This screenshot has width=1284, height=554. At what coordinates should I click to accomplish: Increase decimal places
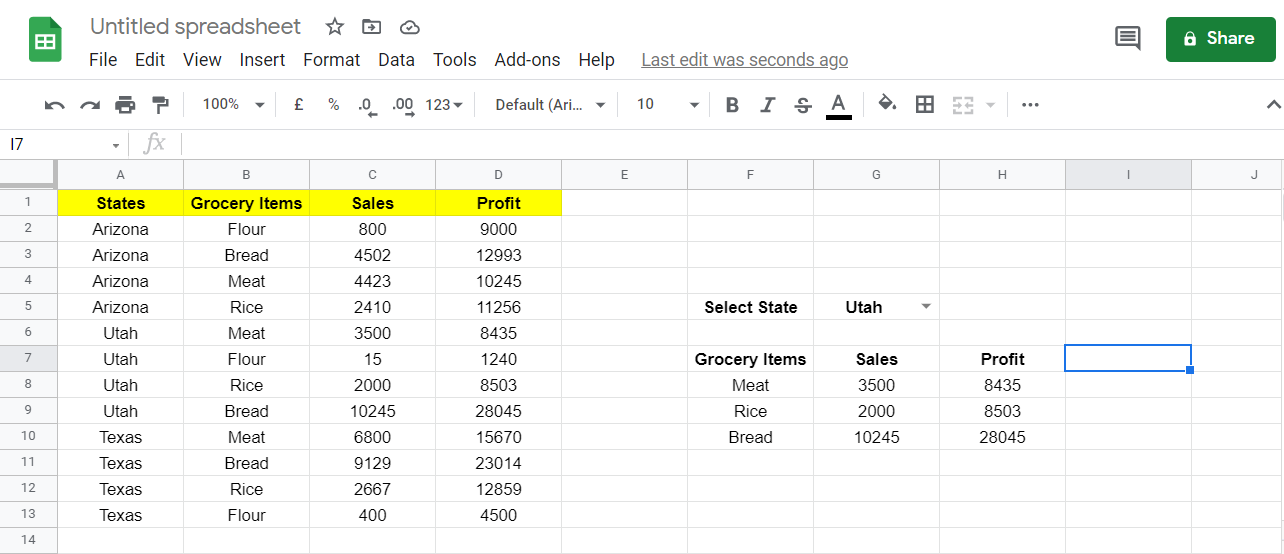(x=403, y=104)
